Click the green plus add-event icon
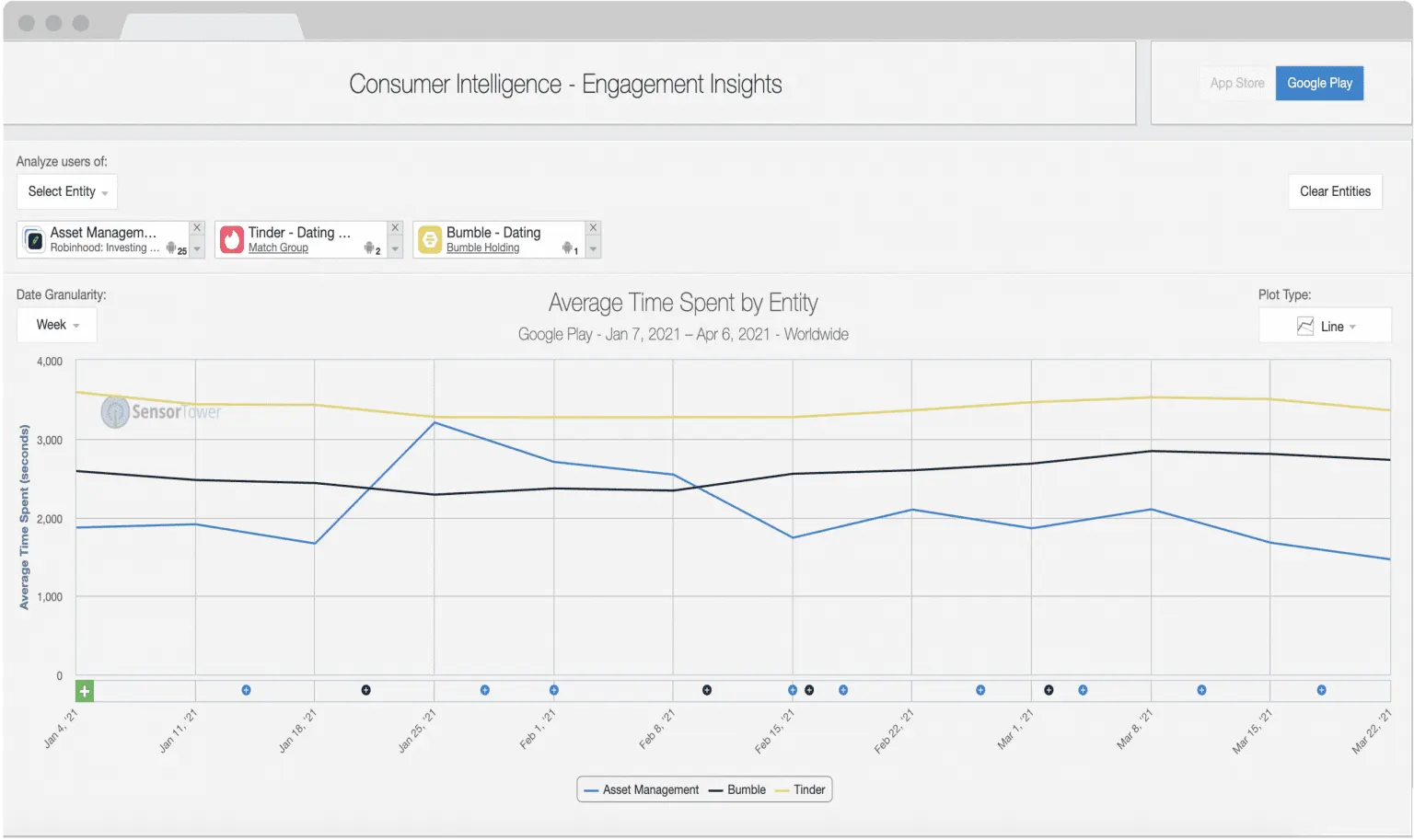Viewport: 1414px width, 840px height. point(85,691)
